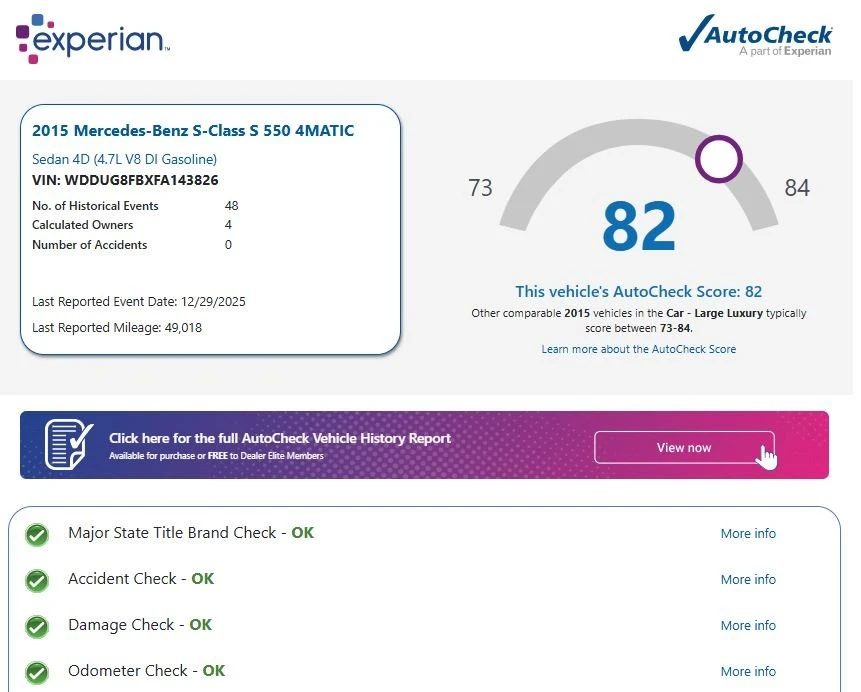The image size is (861, 692).
Task: Click the No. of Historical Events row
Action: click(135, 206)
